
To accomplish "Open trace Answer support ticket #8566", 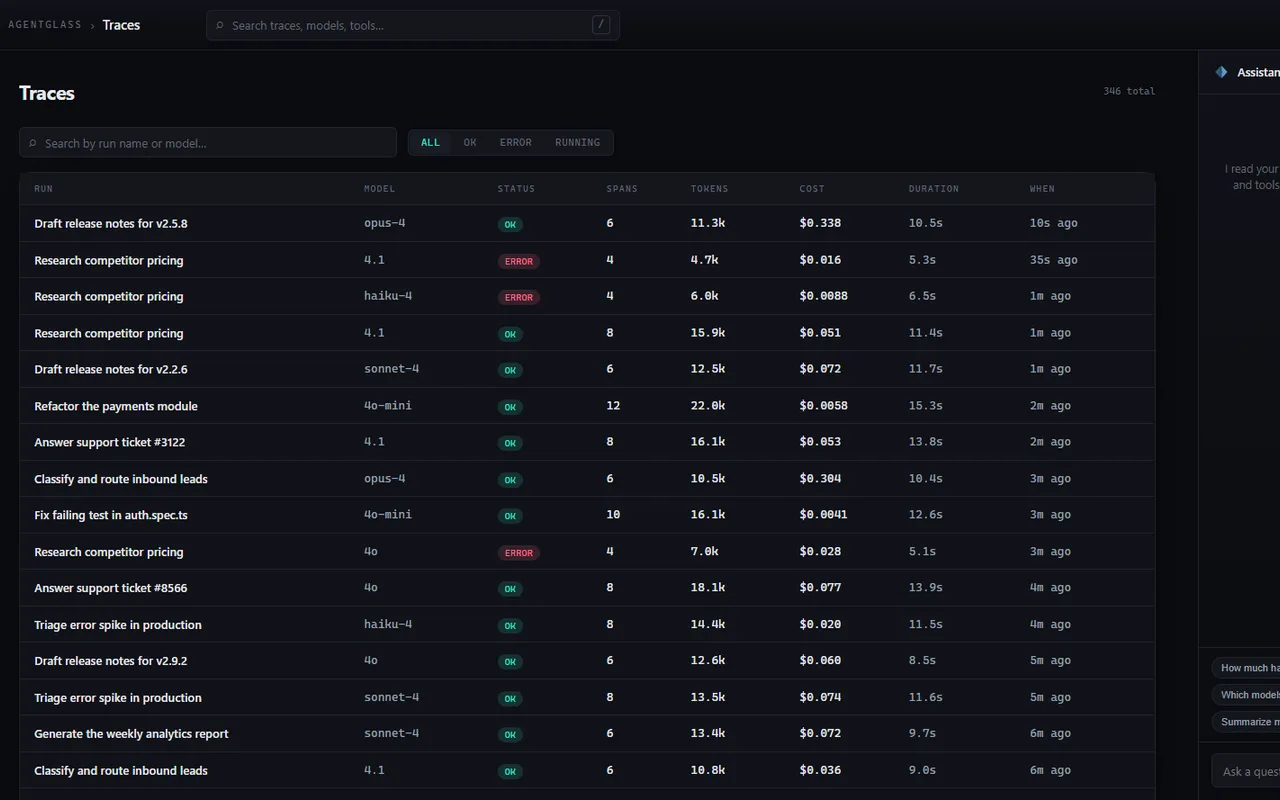I will (x=587, y=588).
